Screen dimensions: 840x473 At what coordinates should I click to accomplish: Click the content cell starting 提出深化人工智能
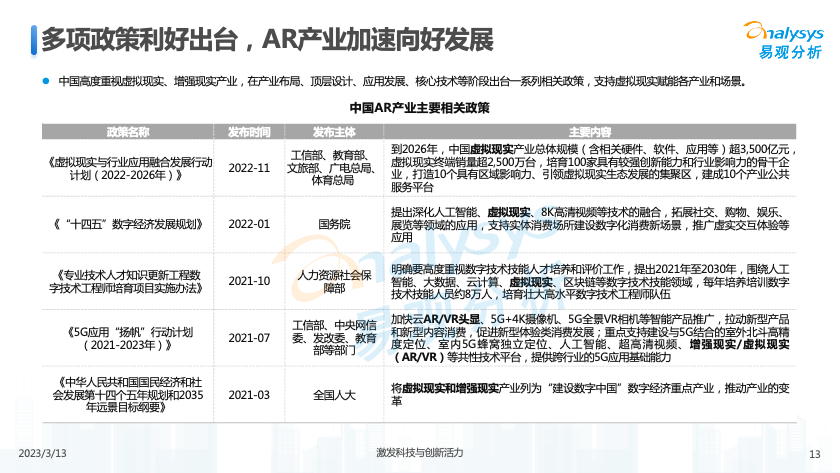coord(590,224)
